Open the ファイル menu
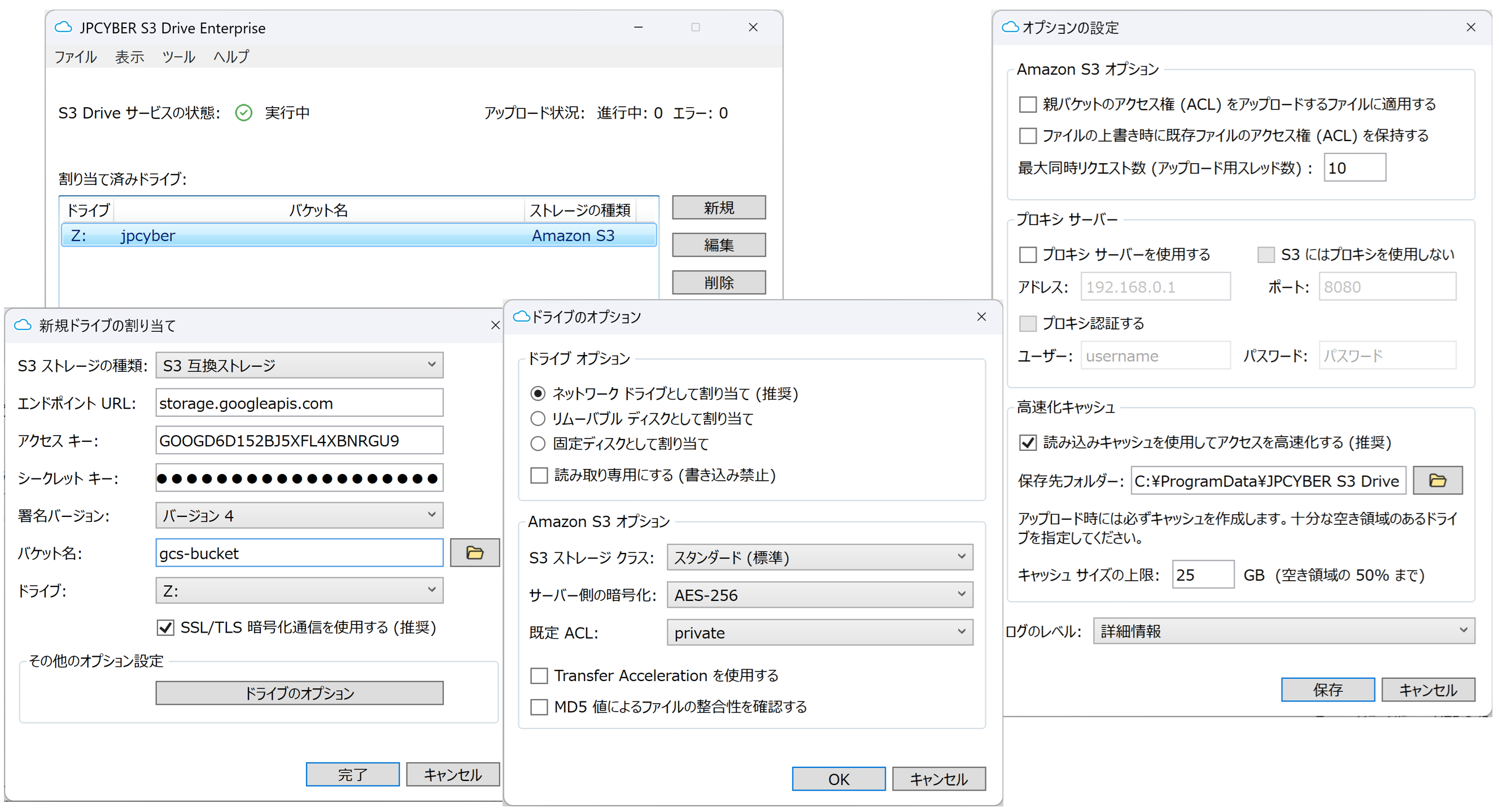The image size is (1499, 812). (75, 57)
